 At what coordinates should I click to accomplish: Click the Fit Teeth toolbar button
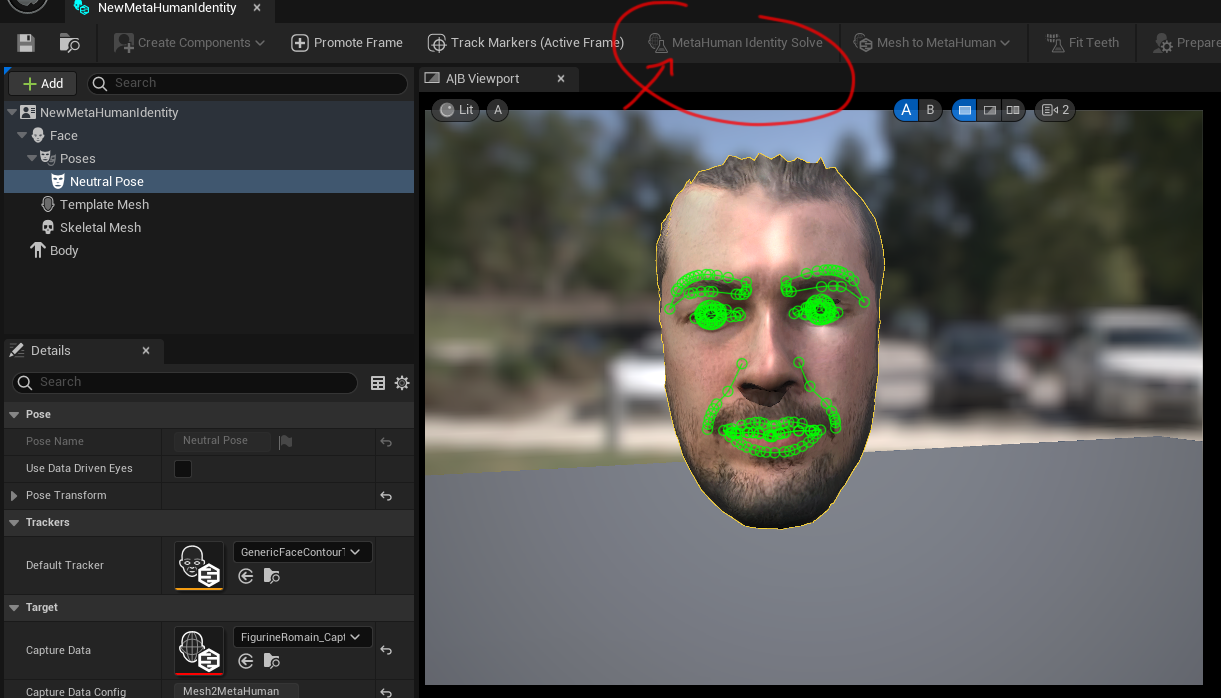(1082, 43)
